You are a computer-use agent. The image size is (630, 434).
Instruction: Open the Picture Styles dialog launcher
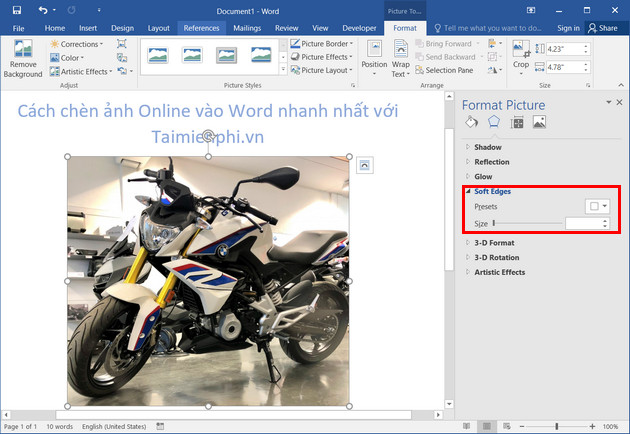(x=353, y=85)
